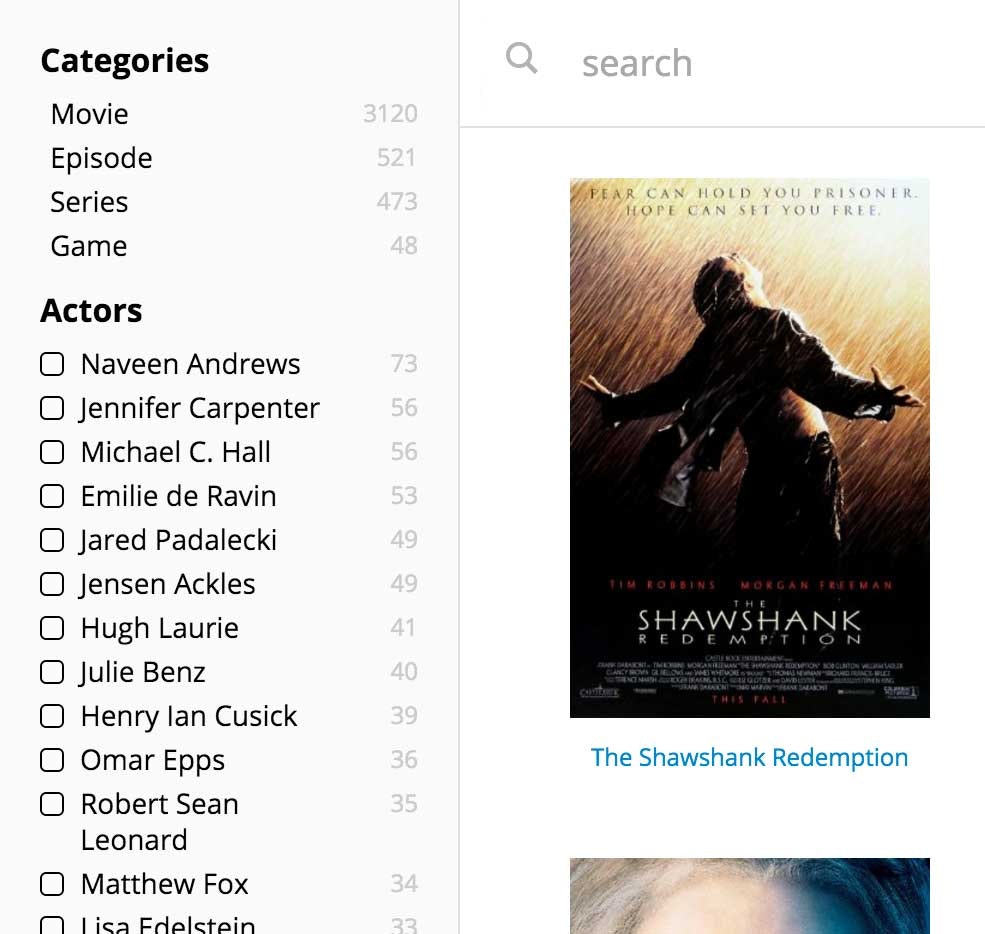Tick the Matthew Fox checkbox
Image resolution: width=985 pixels, height=934 pixels.
52,884
